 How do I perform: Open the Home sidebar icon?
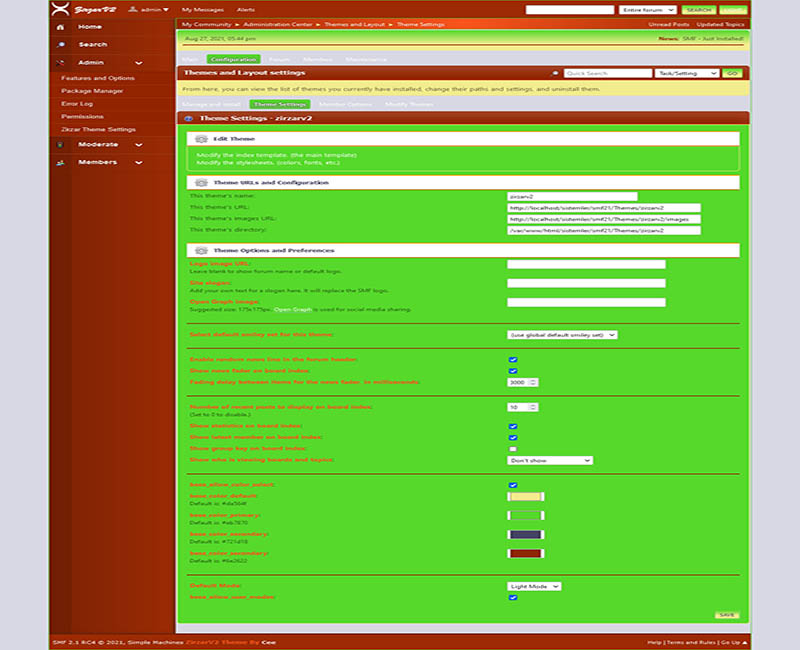pyautogui.click(x=61, y=27)
